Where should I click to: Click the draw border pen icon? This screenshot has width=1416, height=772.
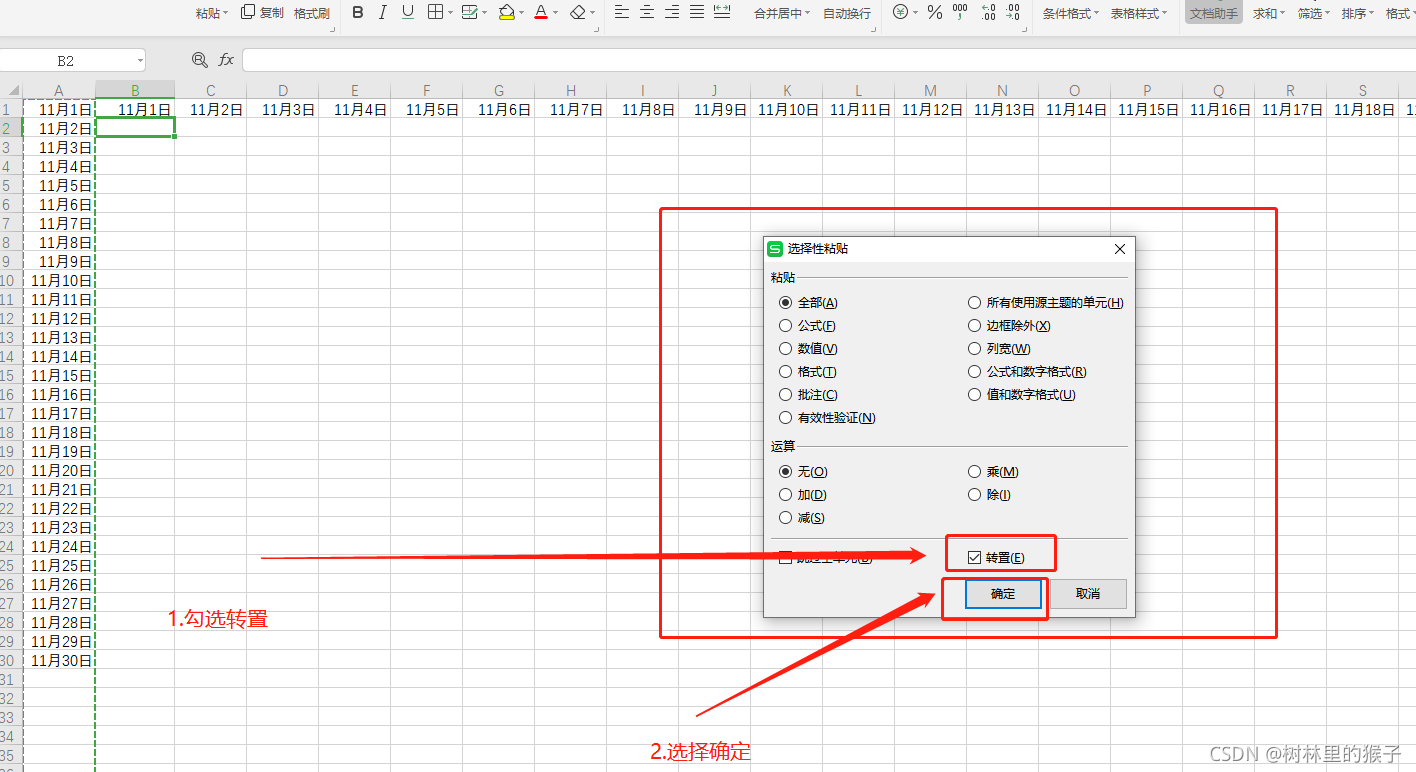coord(469,13)
